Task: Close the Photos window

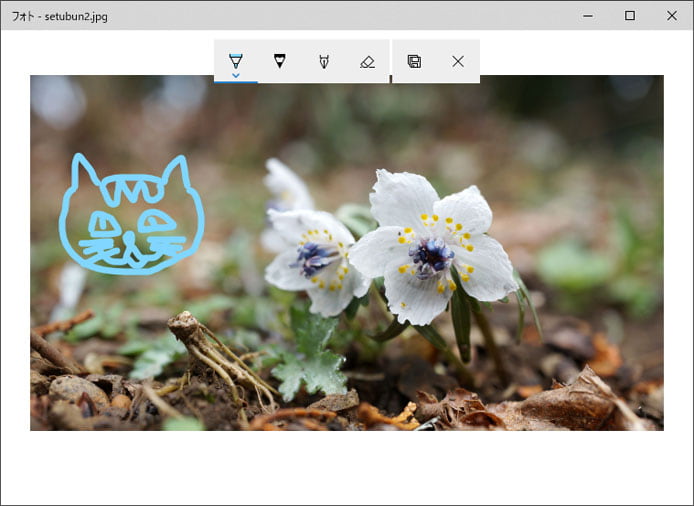Action: click(672, 15)
